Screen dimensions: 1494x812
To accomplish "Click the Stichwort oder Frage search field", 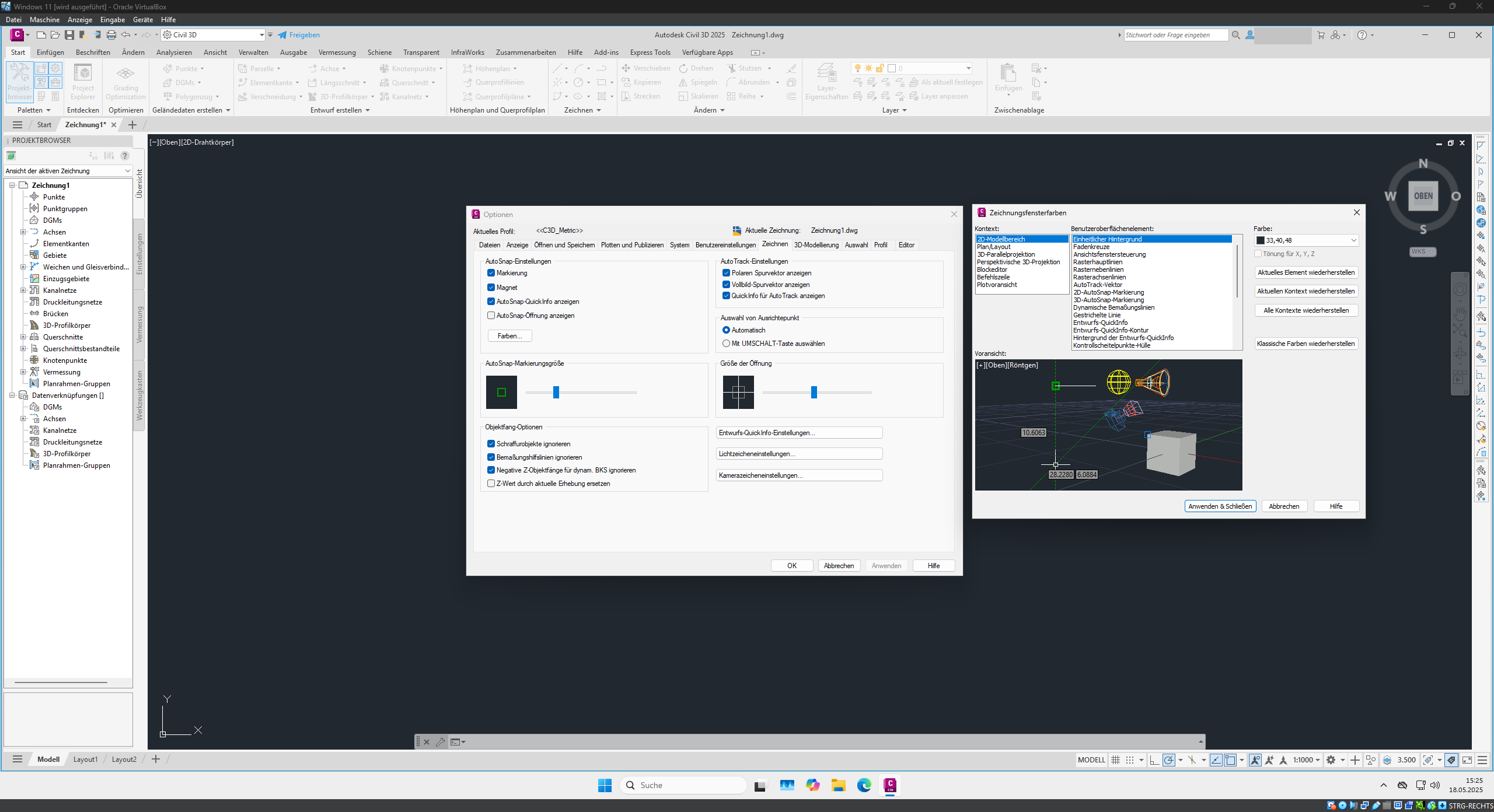I will pos(1175,35).
